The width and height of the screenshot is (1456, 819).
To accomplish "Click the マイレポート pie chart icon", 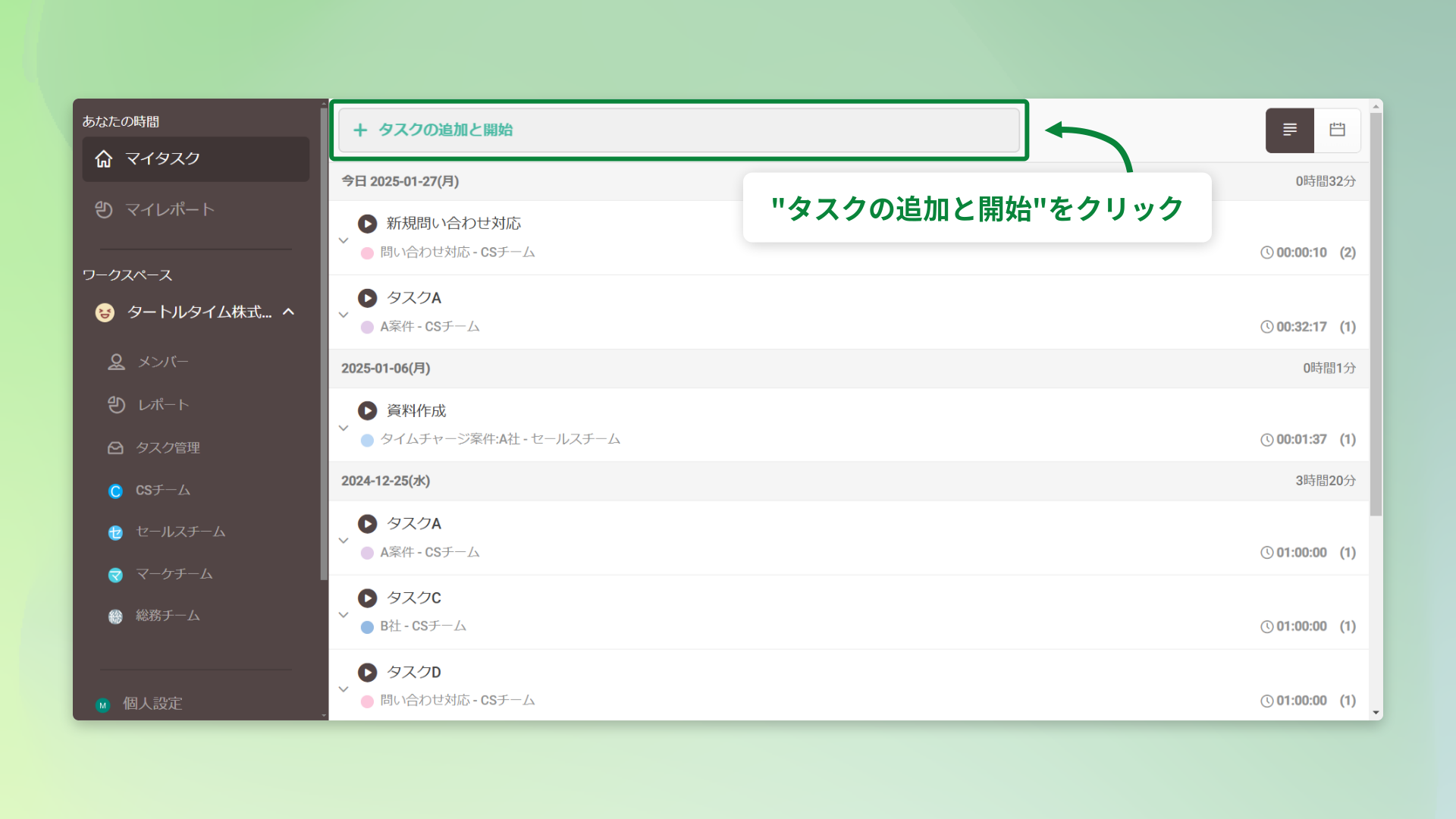I will tap(105, 210).
